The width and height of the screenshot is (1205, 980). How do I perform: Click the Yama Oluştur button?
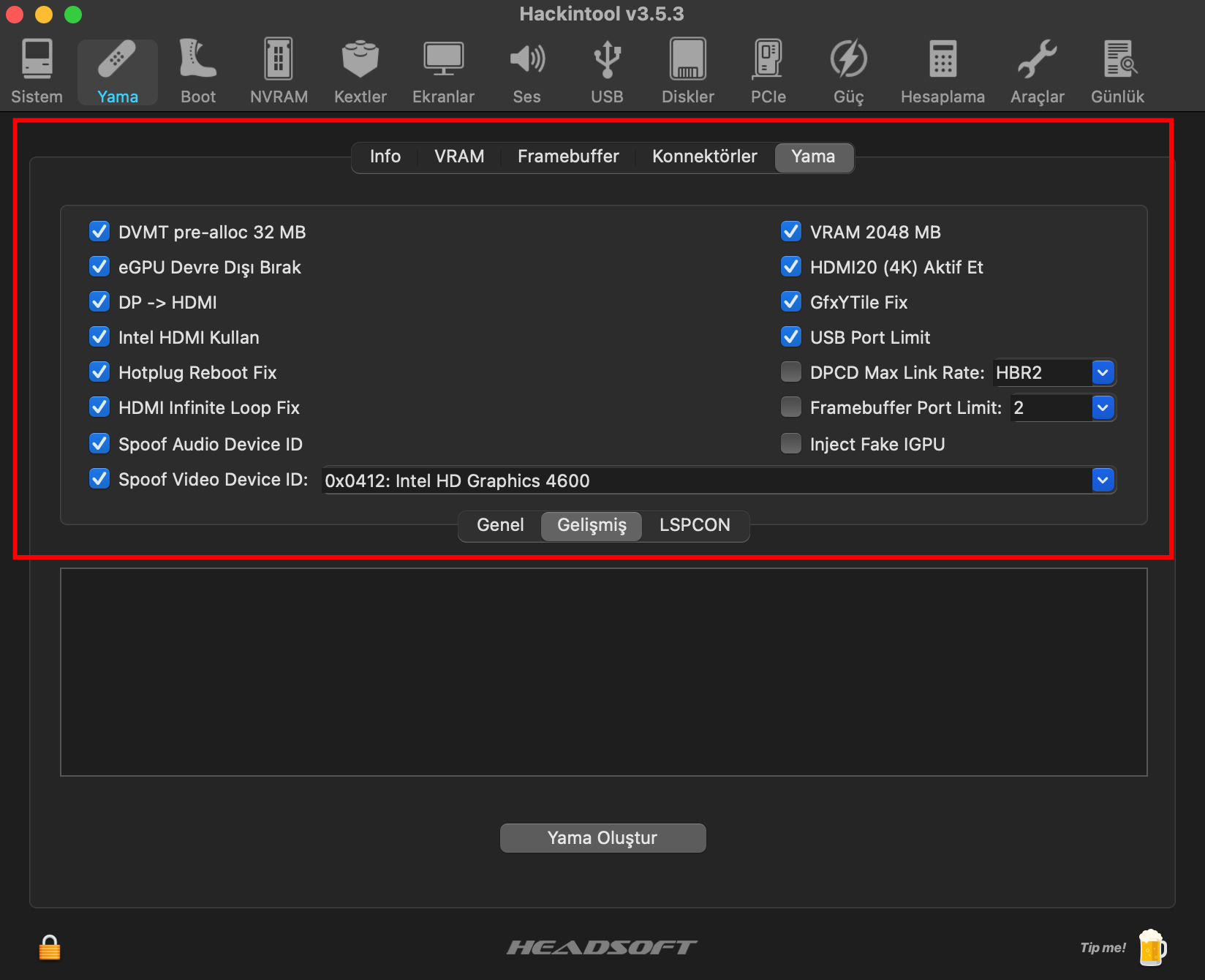pos(602,838)
